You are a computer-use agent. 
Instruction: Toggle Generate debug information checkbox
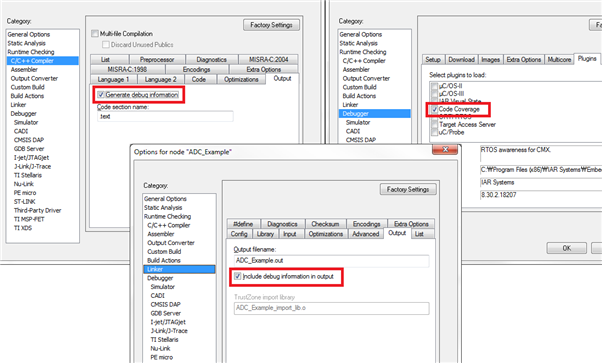click(x=101, y=94)
